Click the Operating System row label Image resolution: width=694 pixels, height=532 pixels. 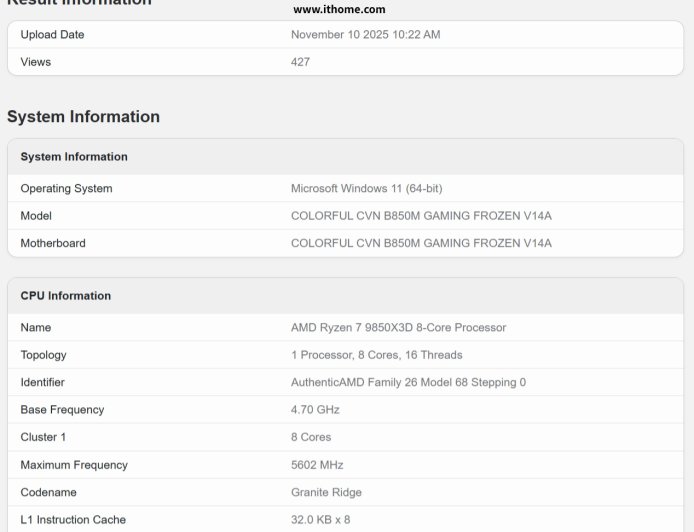pos(66,189)
